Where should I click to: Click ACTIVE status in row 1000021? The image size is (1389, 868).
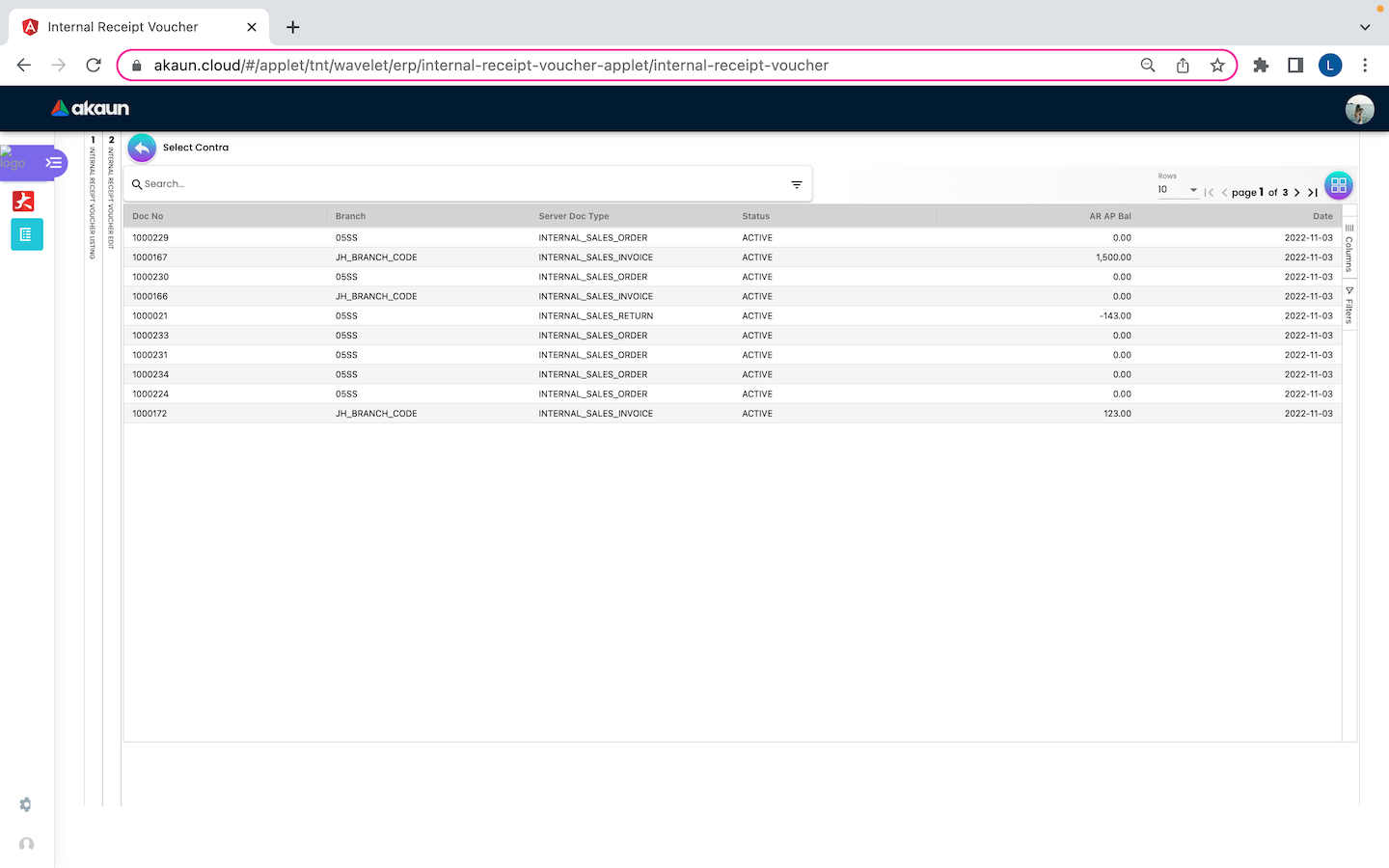click(x=757, y=315)
